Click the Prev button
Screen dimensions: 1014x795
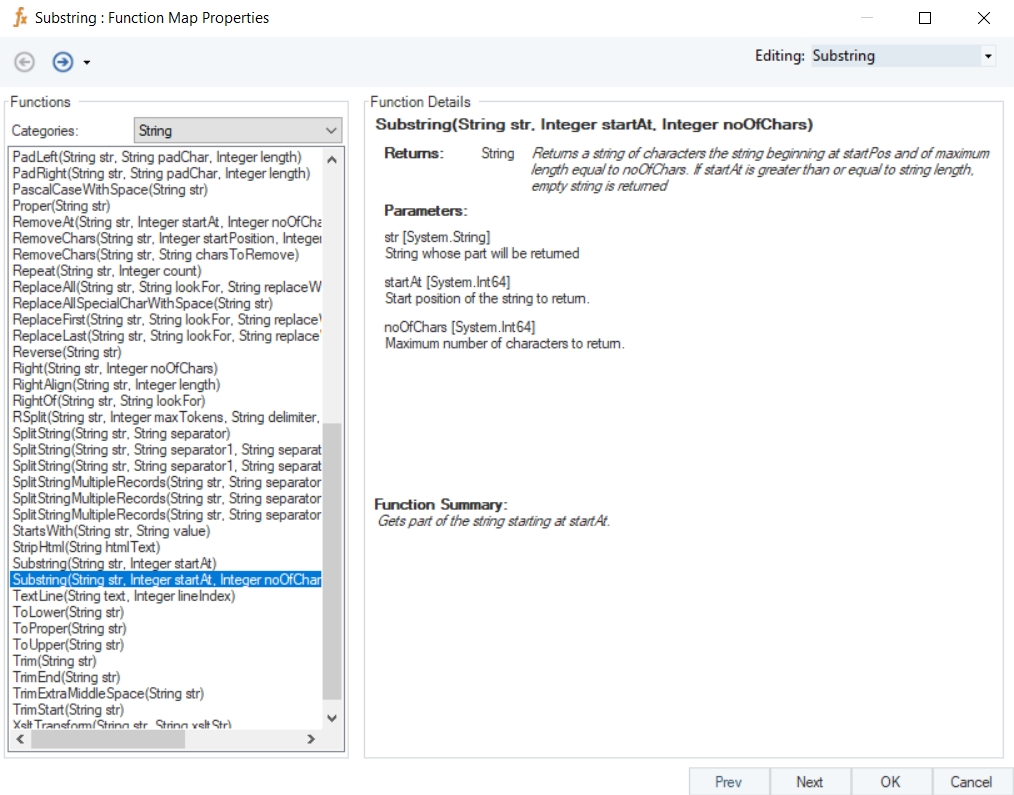tap(729, 782)
